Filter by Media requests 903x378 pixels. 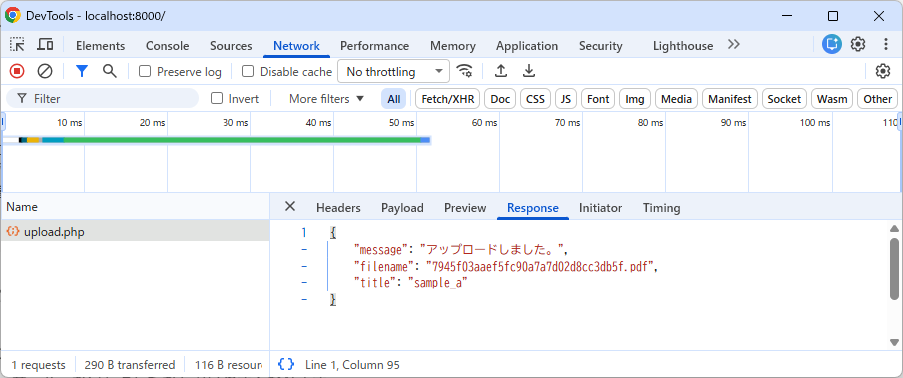coord(676,99)
